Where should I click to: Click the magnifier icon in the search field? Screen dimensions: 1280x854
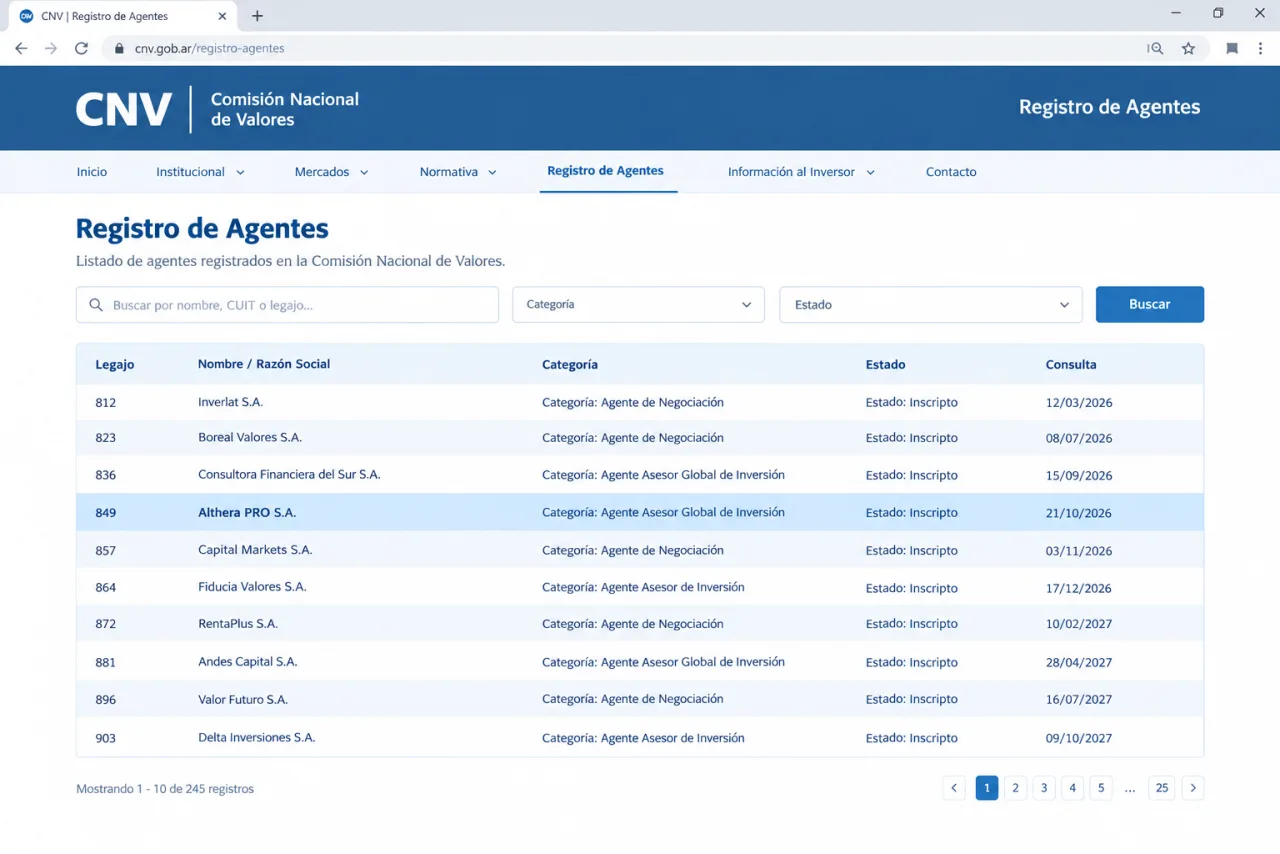96,305
